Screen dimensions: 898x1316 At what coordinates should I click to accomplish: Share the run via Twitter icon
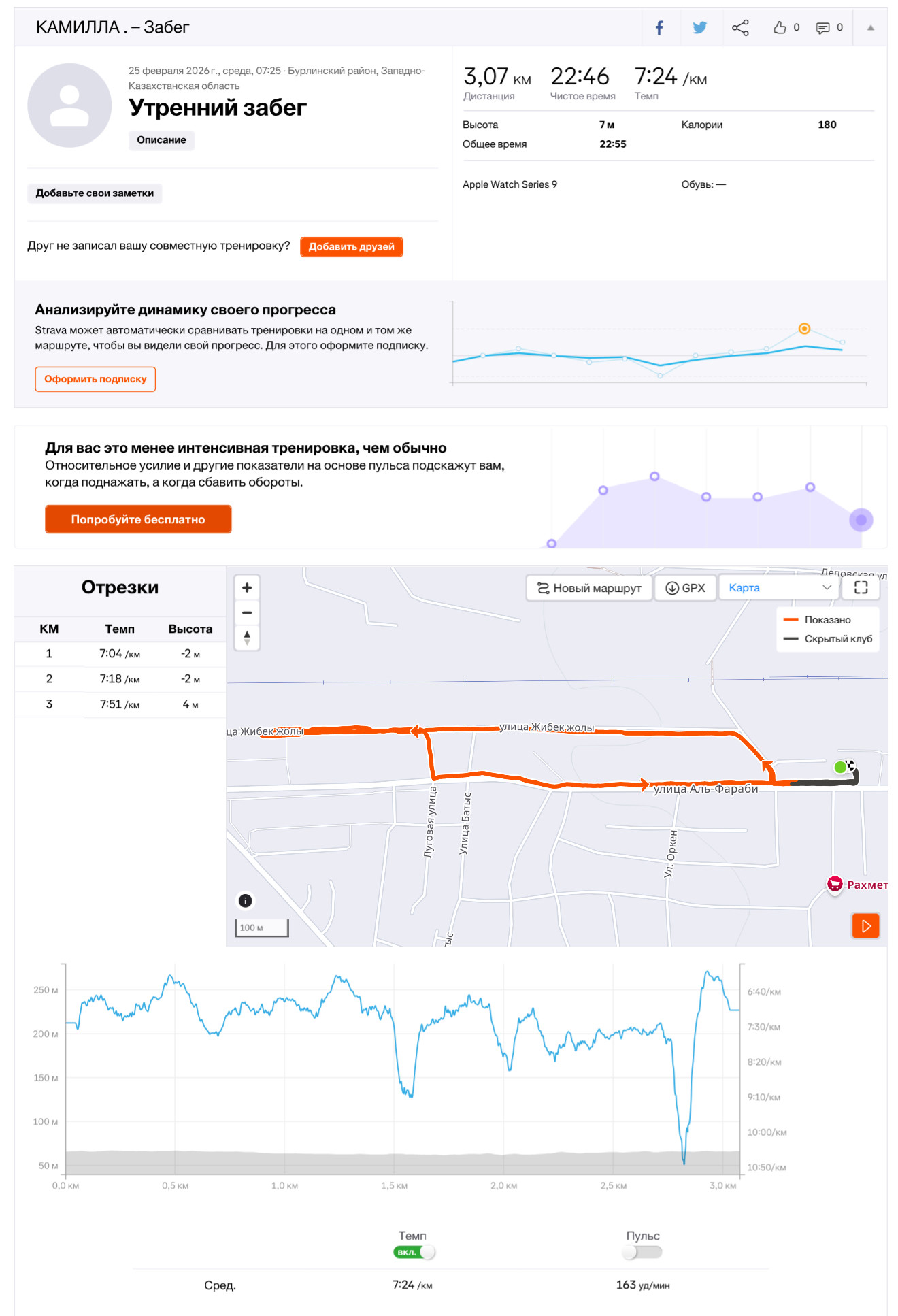(699, 28)
